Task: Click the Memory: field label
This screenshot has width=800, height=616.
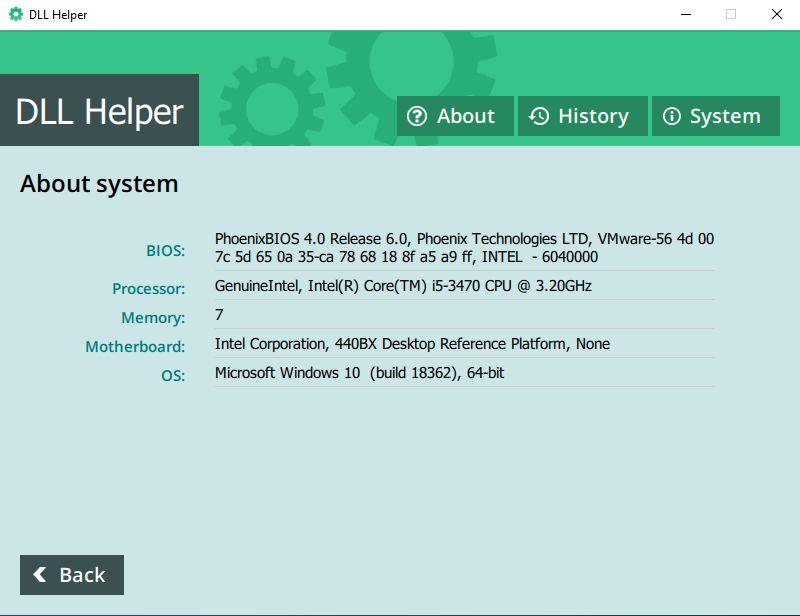Action: [x=153, y=318]
